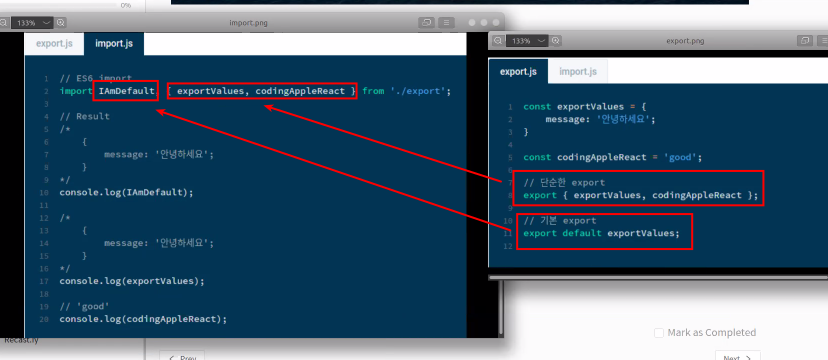The image size is (828, 360).
Task: Click the IAmDefault identifier in import statement
Action: coord(127,91)
